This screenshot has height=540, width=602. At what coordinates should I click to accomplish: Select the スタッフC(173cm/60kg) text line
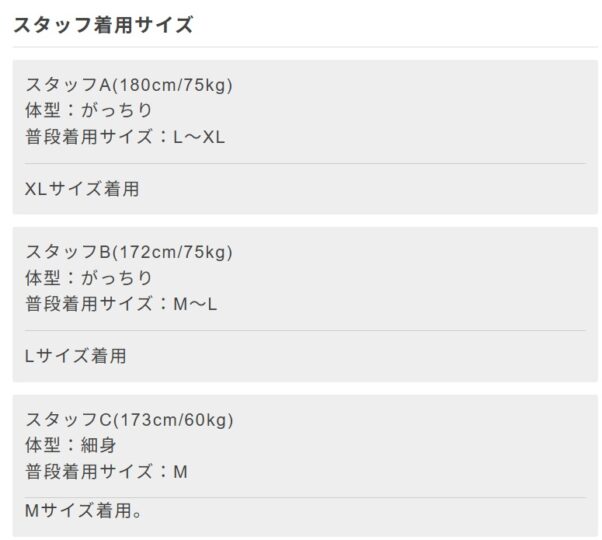click(130, 419)
